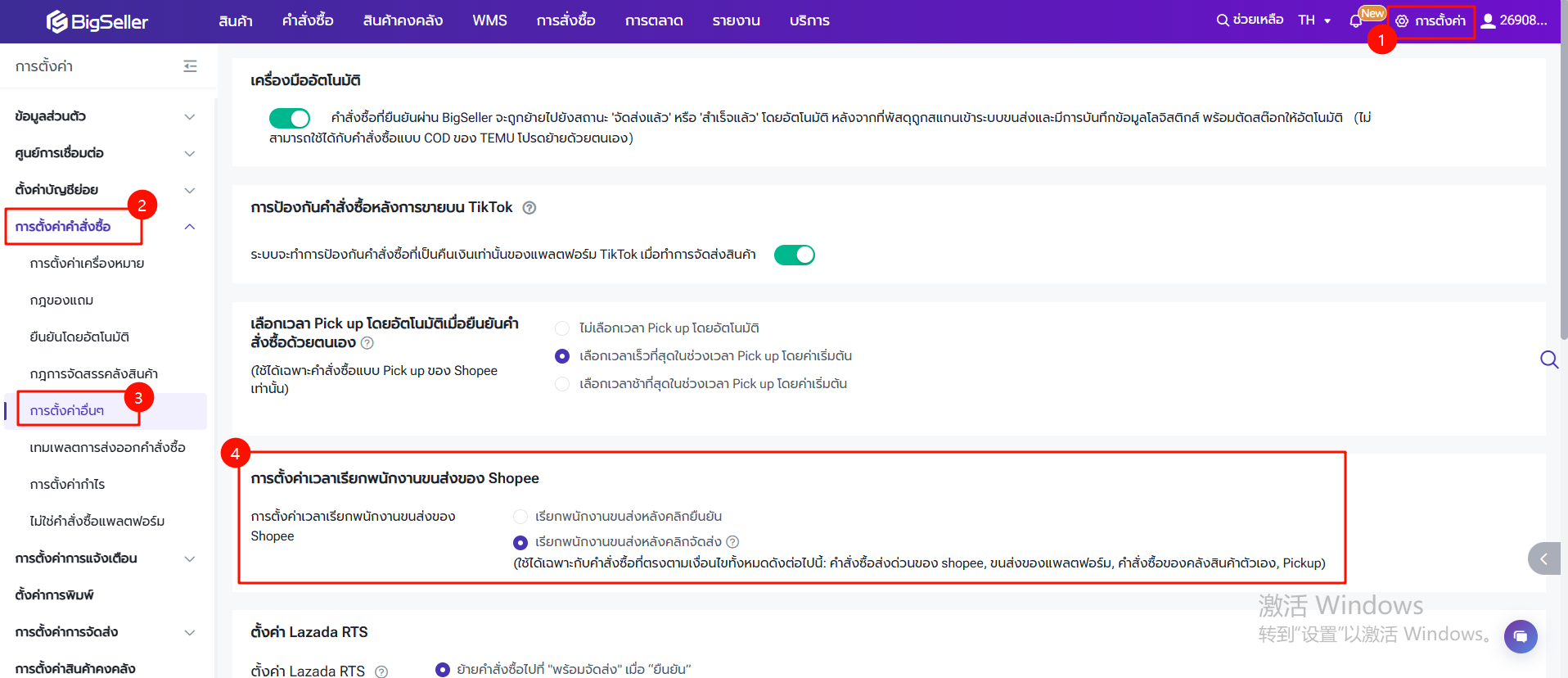Select 'ไม่เลือกเวลา Pick up โดยอัตโนมัติ' radio option
This screenshot has height=678, width=1568.
pyautogui.click(x=562, y=328)
